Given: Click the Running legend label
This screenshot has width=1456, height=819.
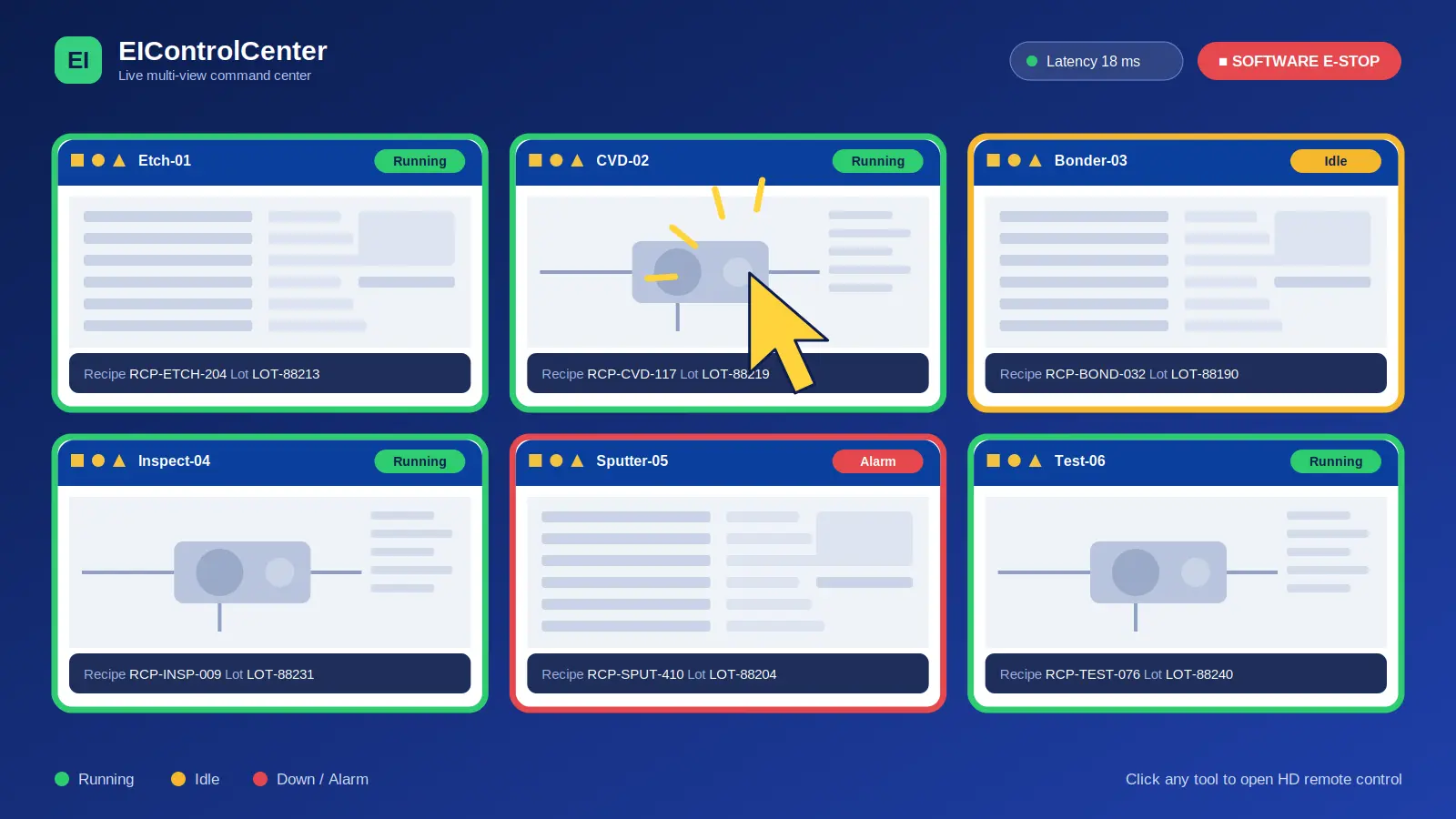Looking at the screenshot, I should (x=106, y=779).
